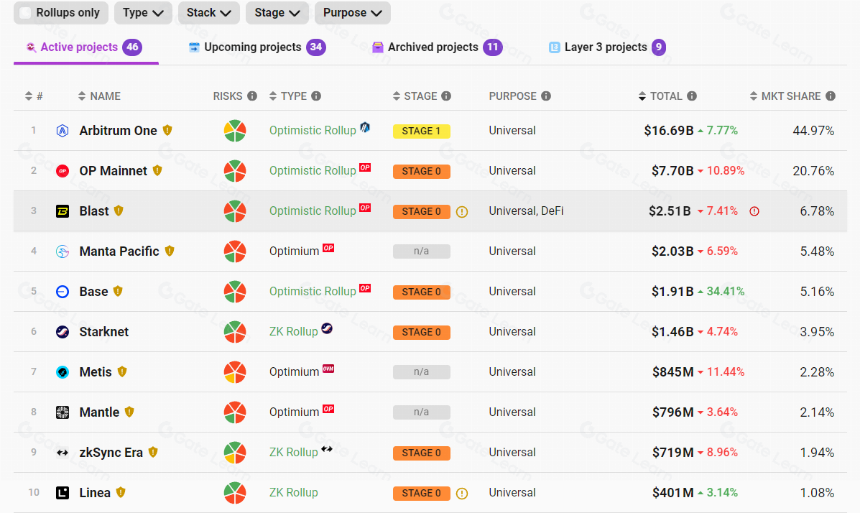Sort the table by STAGE column

(x=416, y=96)
